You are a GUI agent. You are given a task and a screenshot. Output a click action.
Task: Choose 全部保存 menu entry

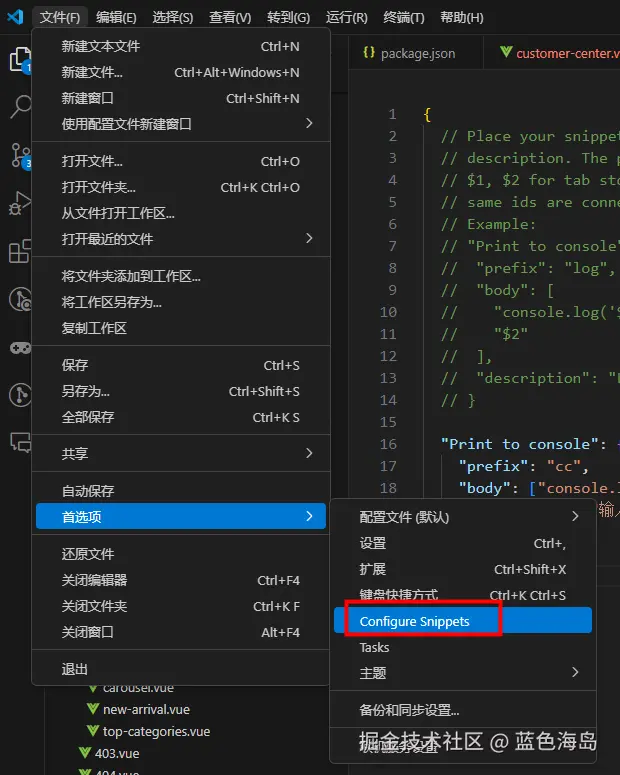click(181, 417)
